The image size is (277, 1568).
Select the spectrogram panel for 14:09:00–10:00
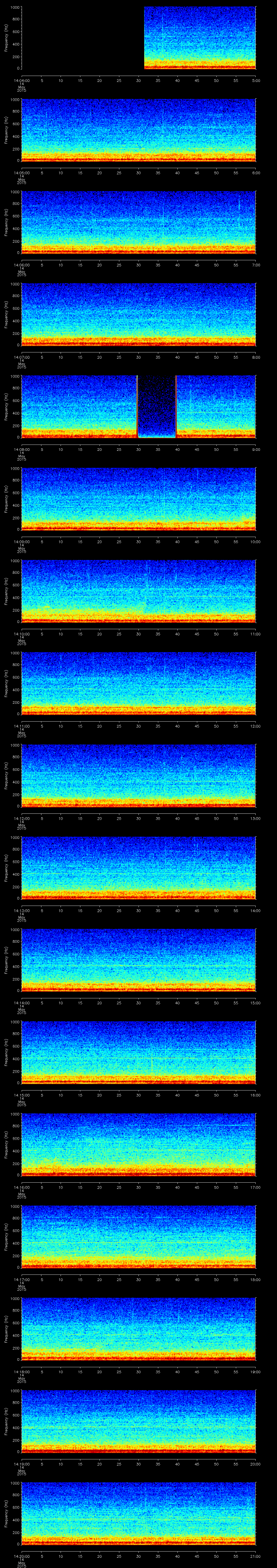(x=139, y=499)
